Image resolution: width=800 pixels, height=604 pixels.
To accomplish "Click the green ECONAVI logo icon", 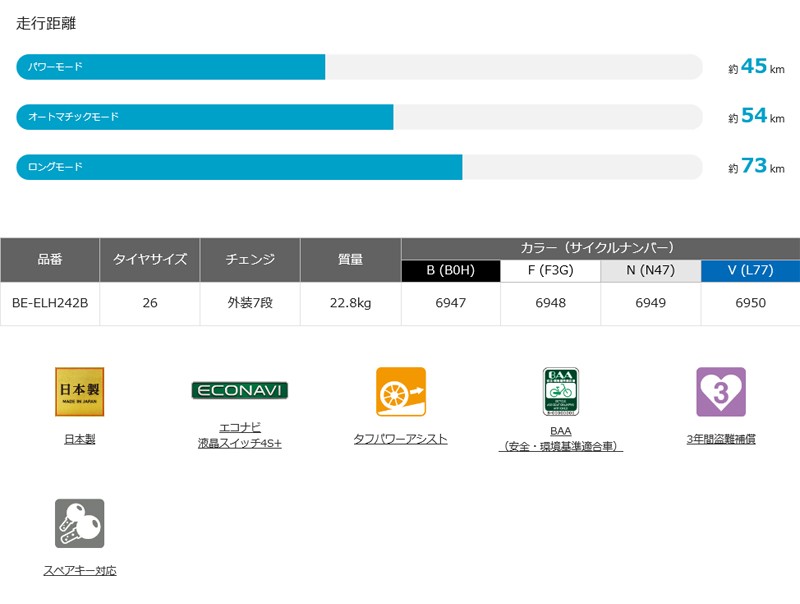I will tap(239, 390).
